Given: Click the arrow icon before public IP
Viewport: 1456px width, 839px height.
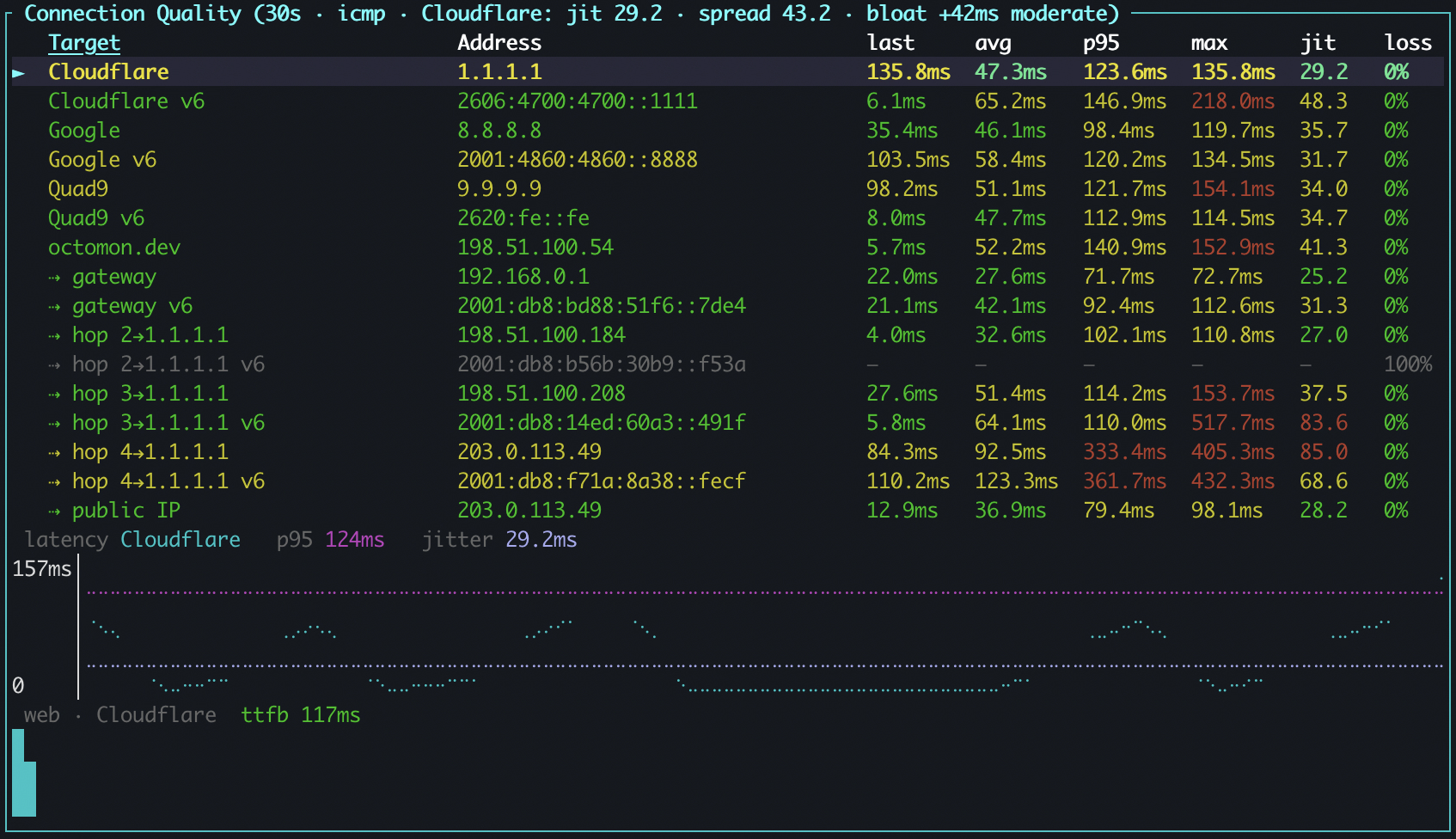Looking at the screenshot, I should [x=54, y=511].
